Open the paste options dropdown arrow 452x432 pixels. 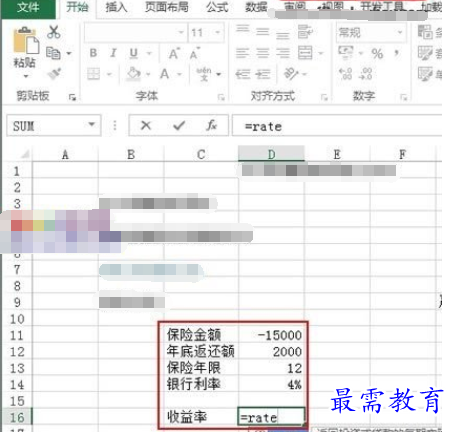click(26, 76)
